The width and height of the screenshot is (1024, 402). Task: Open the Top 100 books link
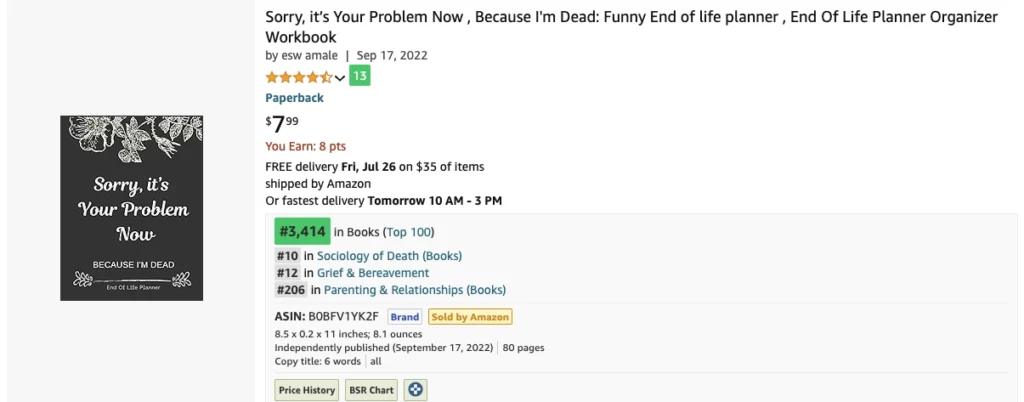coord(408,232)
